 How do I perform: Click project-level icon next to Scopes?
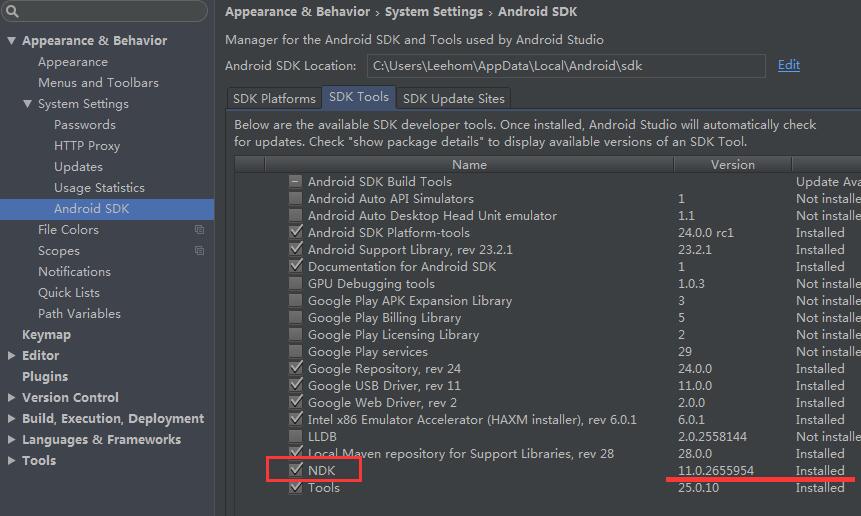pos(199,250)
